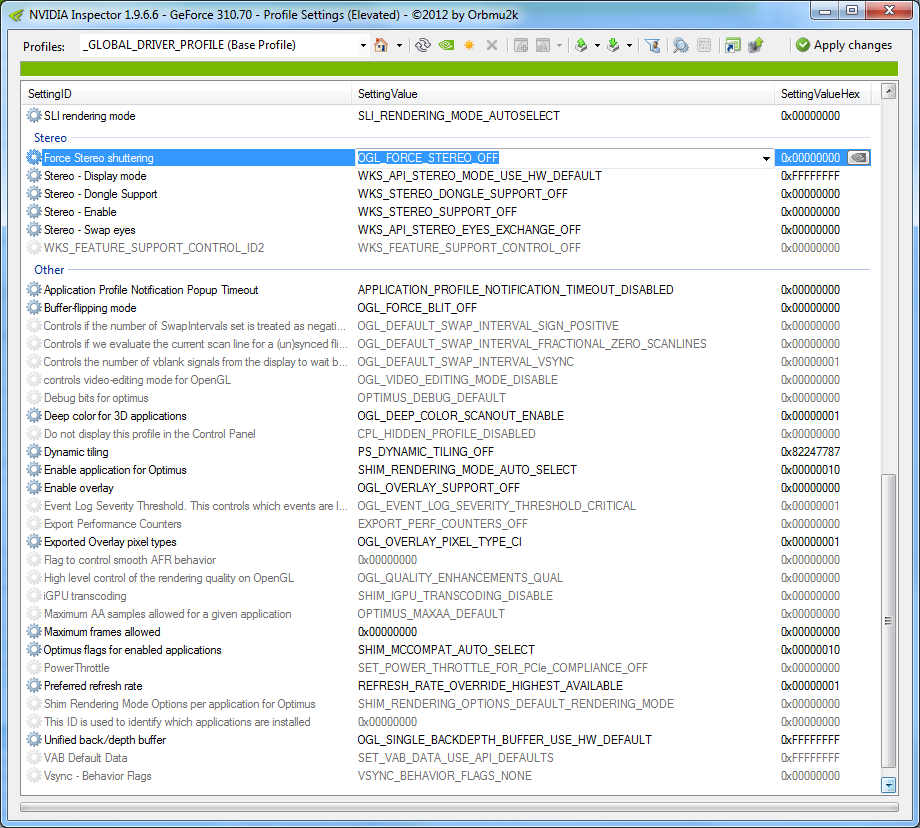The height and width of the screenshot is (828, 920).
Task: Select the Debug bits for optimus row
Action: (446, 398)
